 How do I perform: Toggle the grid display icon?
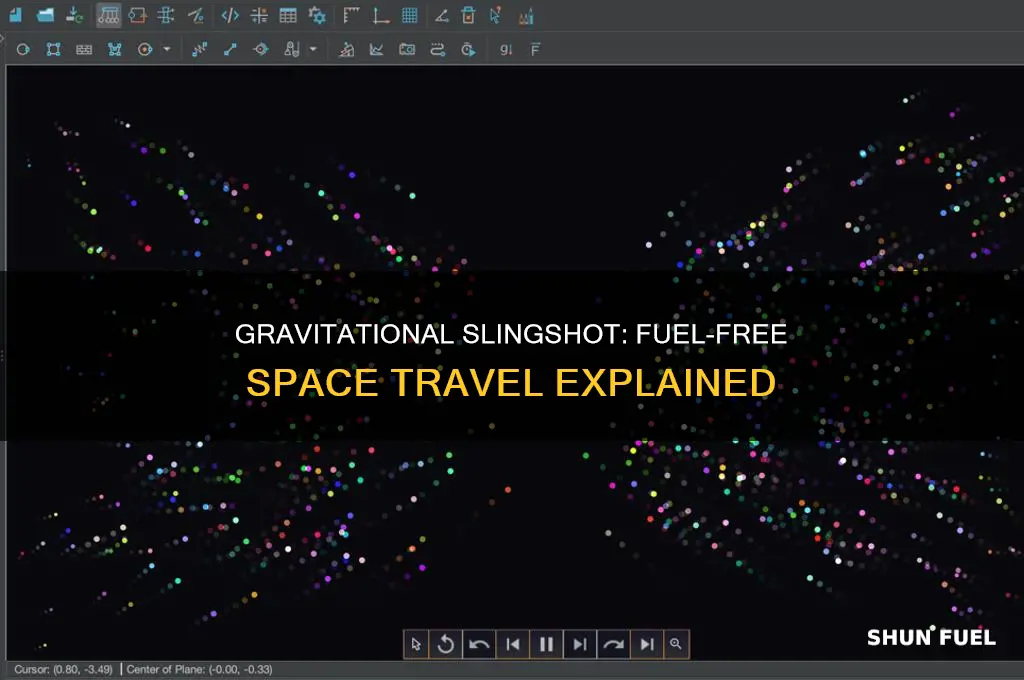coord(409,15)
